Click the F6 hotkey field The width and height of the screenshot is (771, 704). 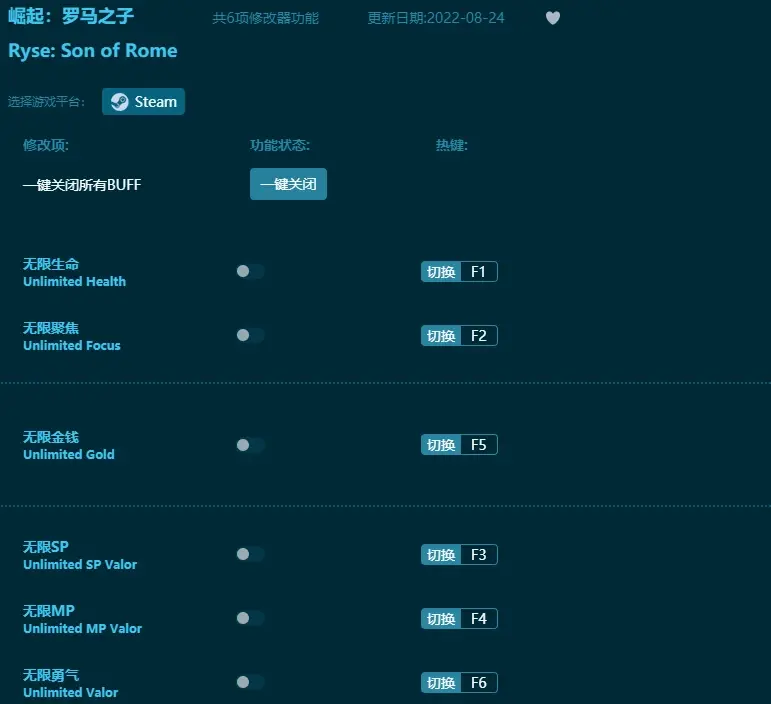479,682
